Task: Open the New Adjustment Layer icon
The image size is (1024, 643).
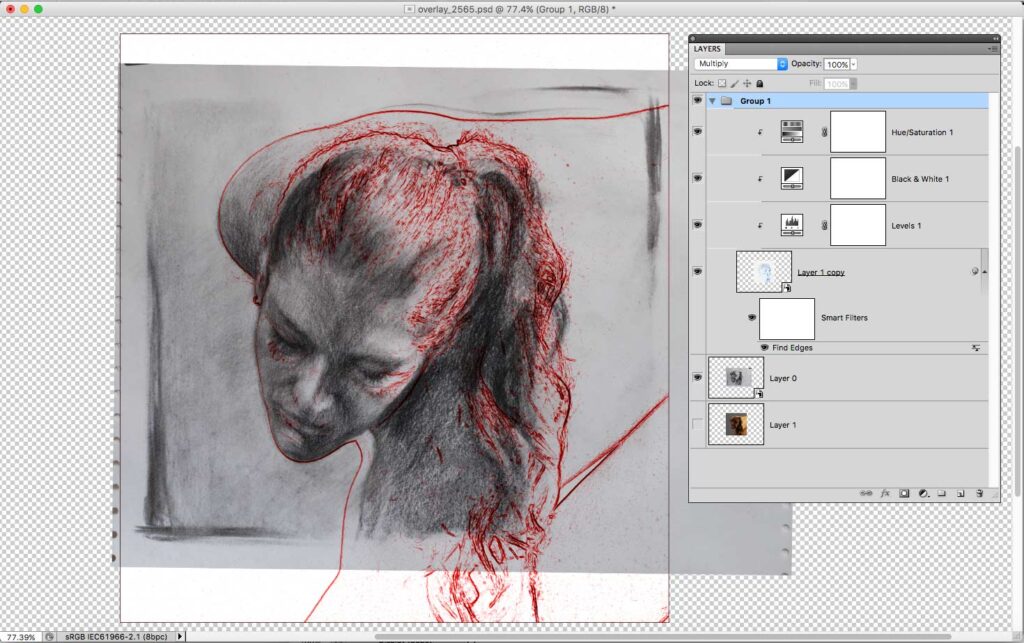Action: coord(924,493)
